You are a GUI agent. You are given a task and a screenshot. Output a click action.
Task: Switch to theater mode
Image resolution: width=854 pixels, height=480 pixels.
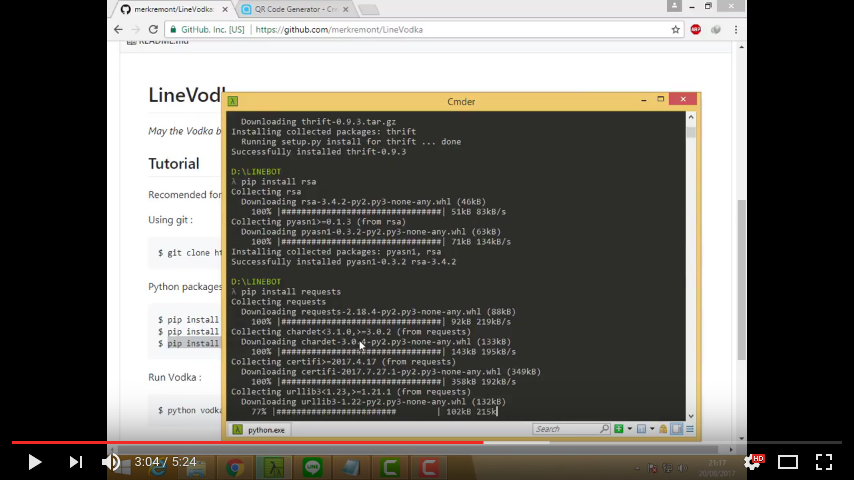(788, 462)
